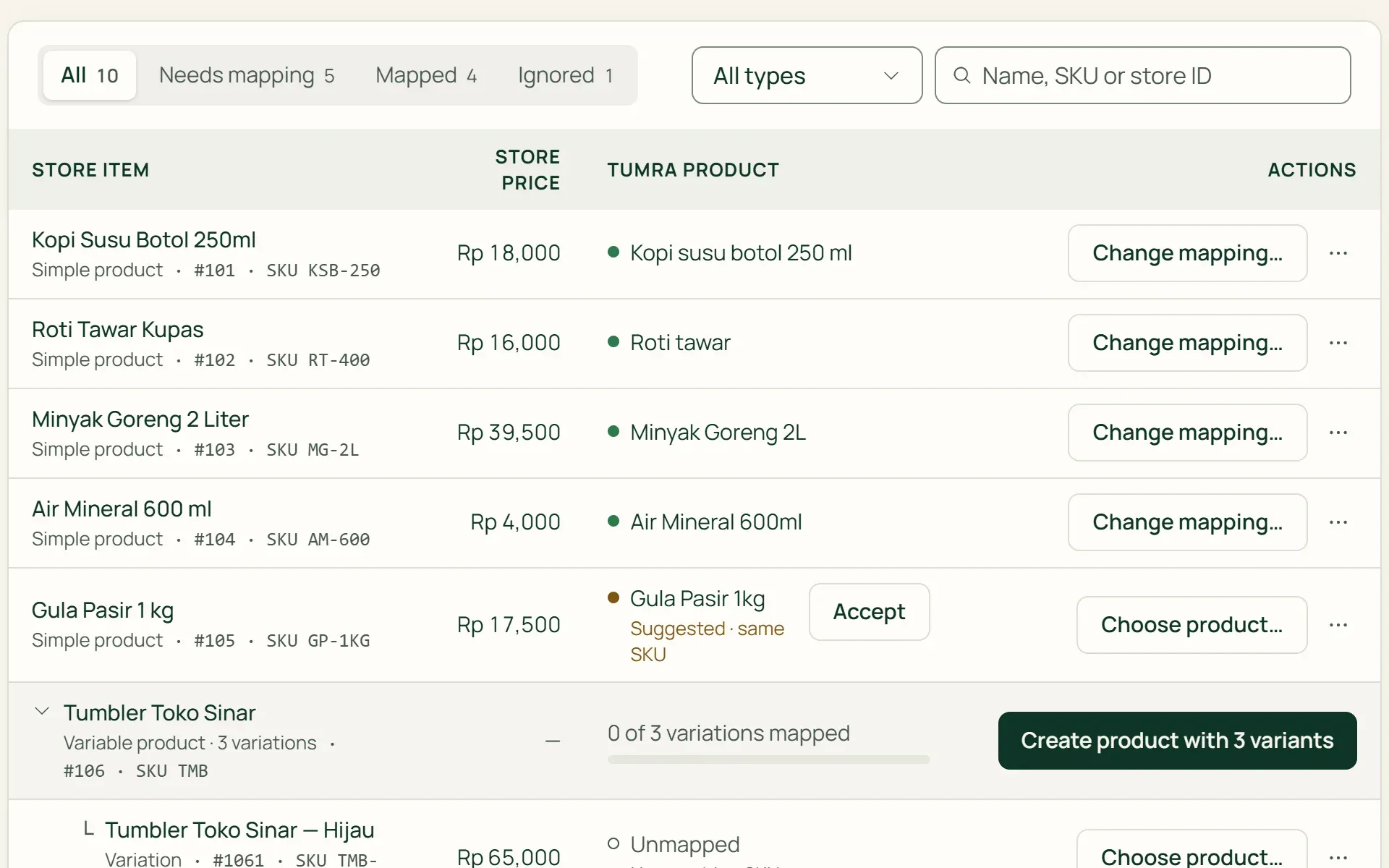The width and height of the screenshot is (1389, 868).
Task: Click Change mapping for Kopi Susu Botol
Action: (x=1187, y=253)
